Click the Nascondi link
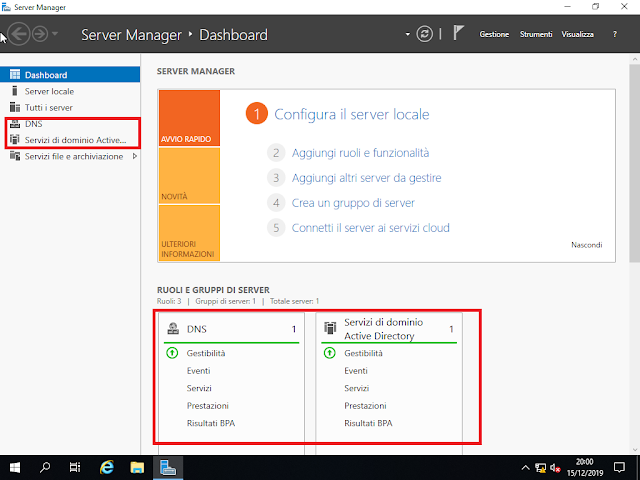 coord(587,245)
